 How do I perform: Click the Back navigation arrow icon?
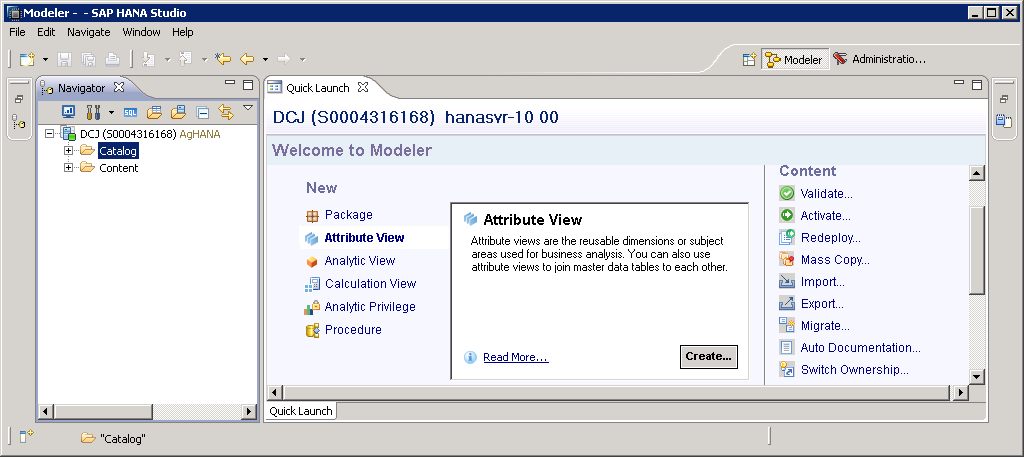247,60
